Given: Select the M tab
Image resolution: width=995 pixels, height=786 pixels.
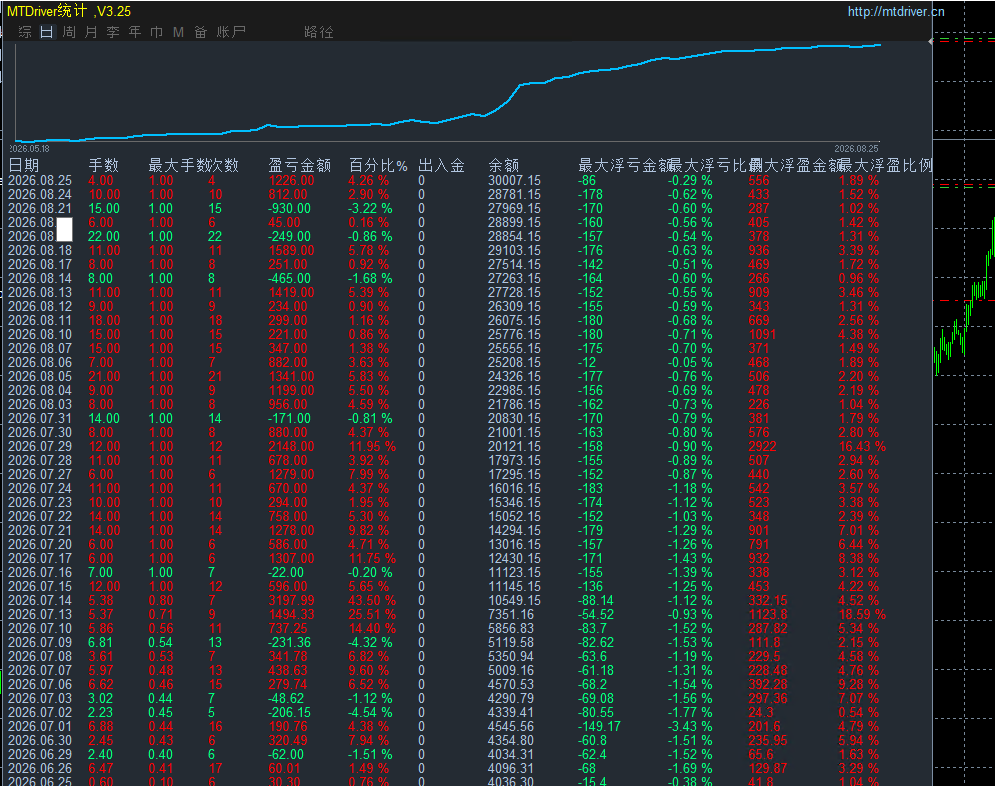Looking at the screenshot, I should click(178, 32).
